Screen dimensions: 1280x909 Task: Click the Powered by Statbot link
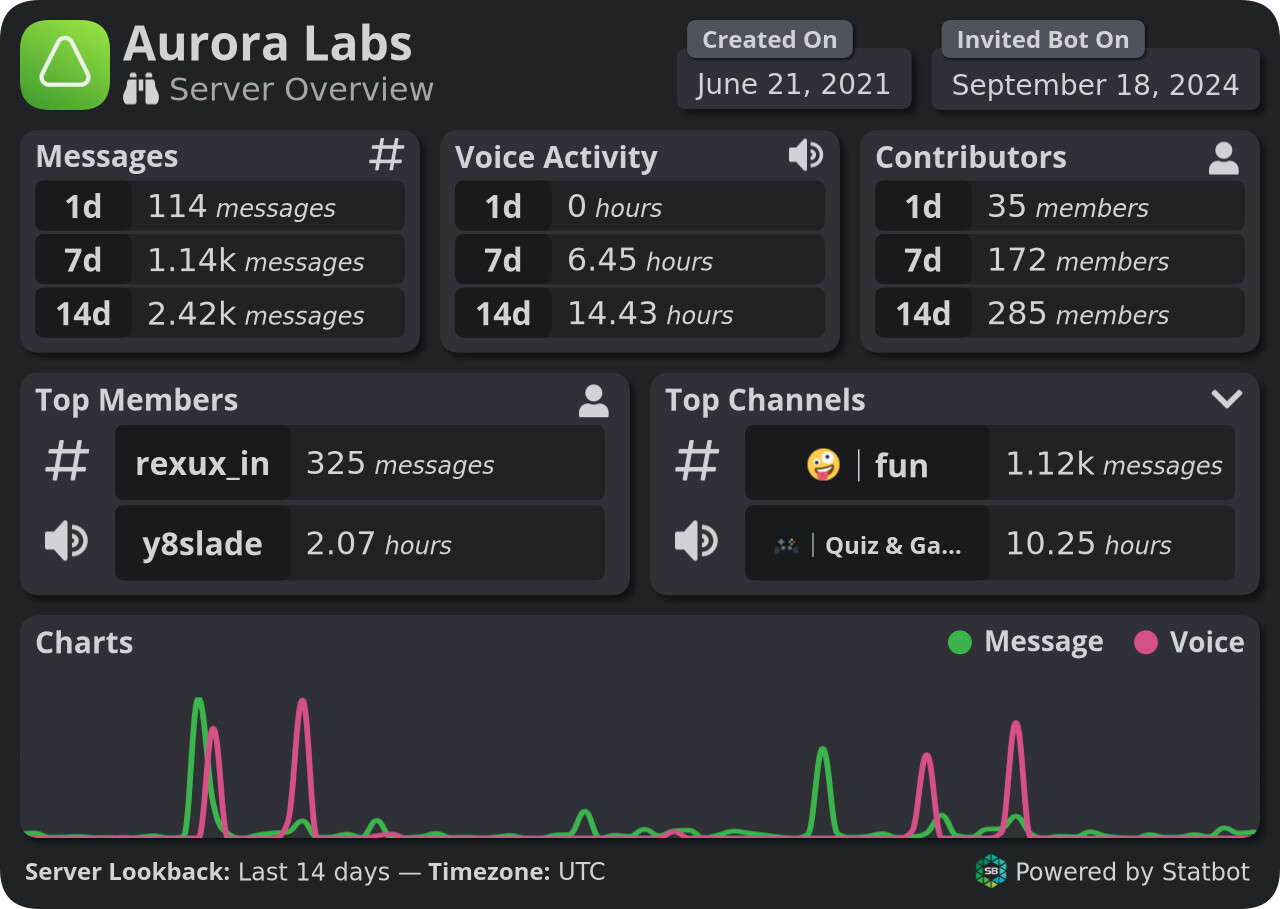click(1131, 872)
